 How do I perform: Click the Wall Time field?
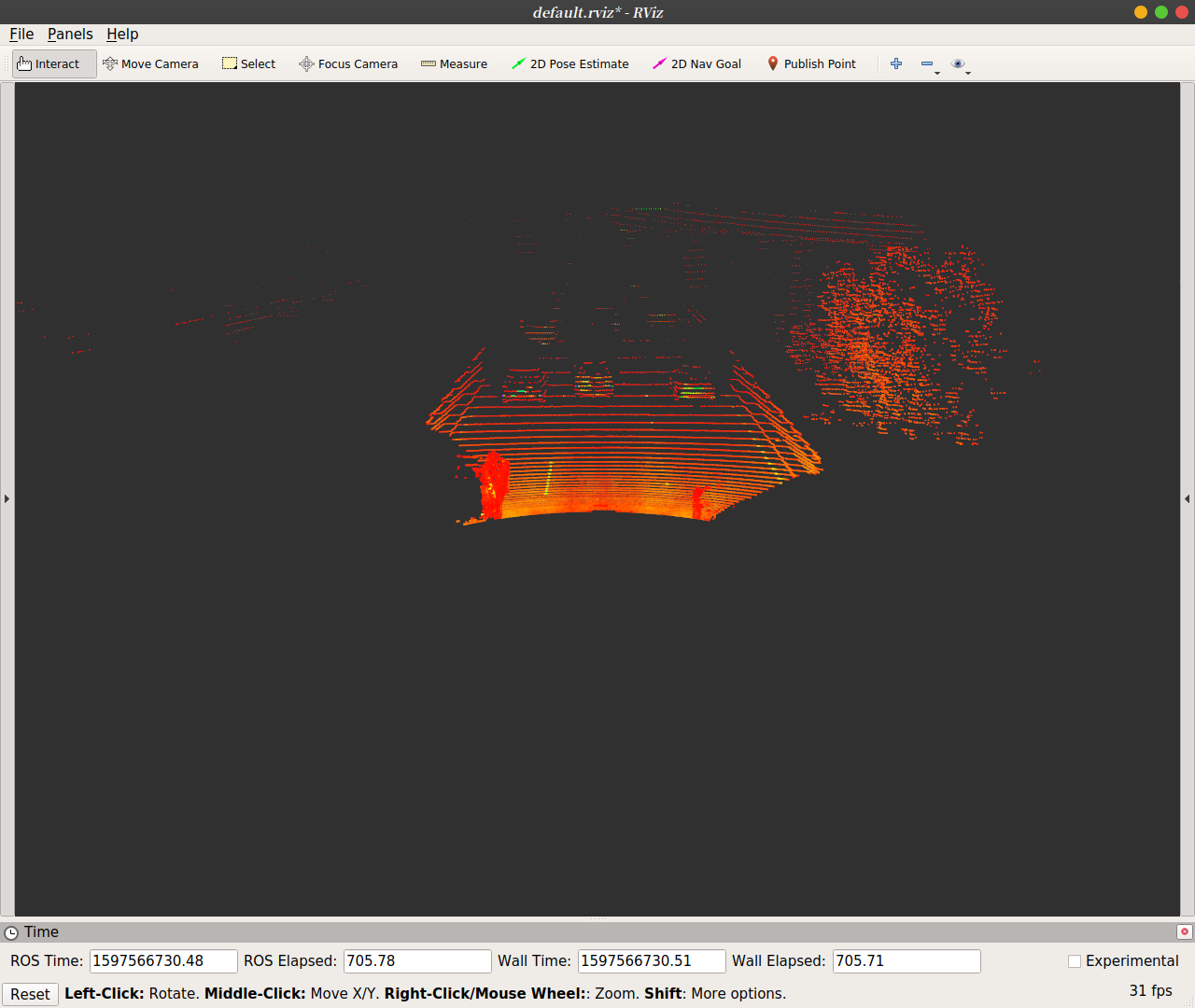tap(652, 961)
